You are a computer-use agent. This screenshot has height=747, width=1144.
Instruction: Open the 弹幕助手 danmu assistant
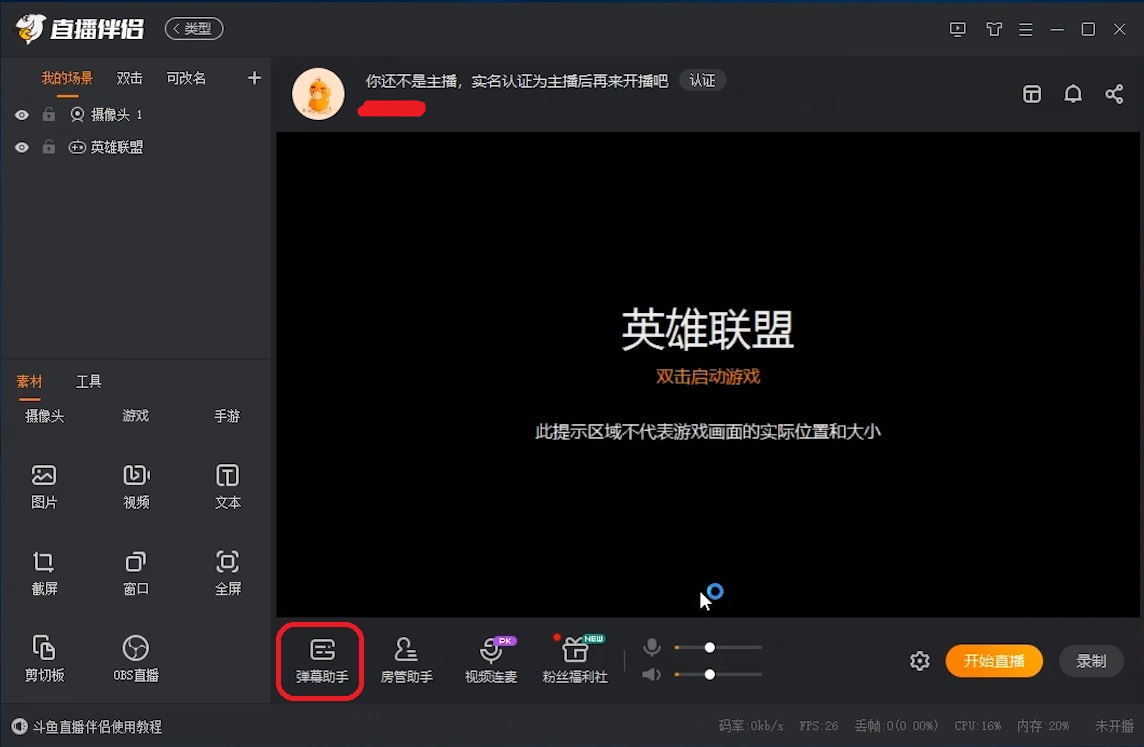click(x=319, y=658)
